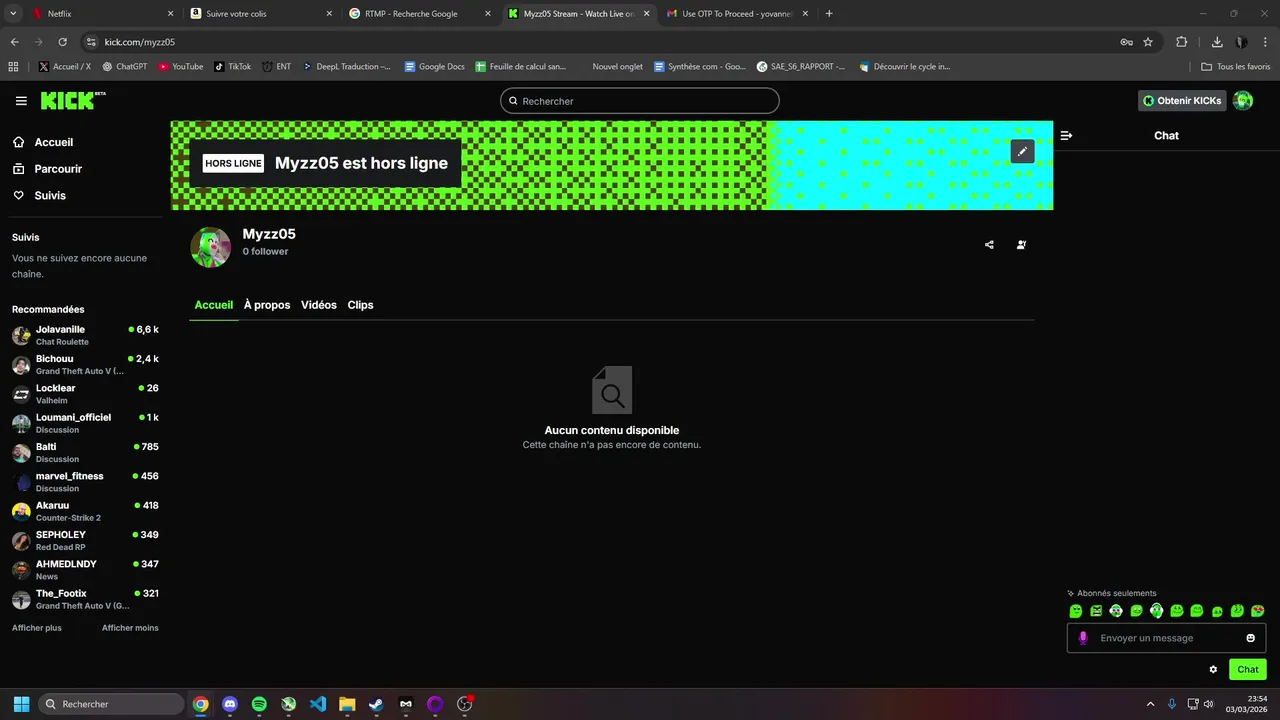Open the Google Docs bookmark
This screenshot has width=1280, height=720.
pyautogui.click(x=435, y=67)
